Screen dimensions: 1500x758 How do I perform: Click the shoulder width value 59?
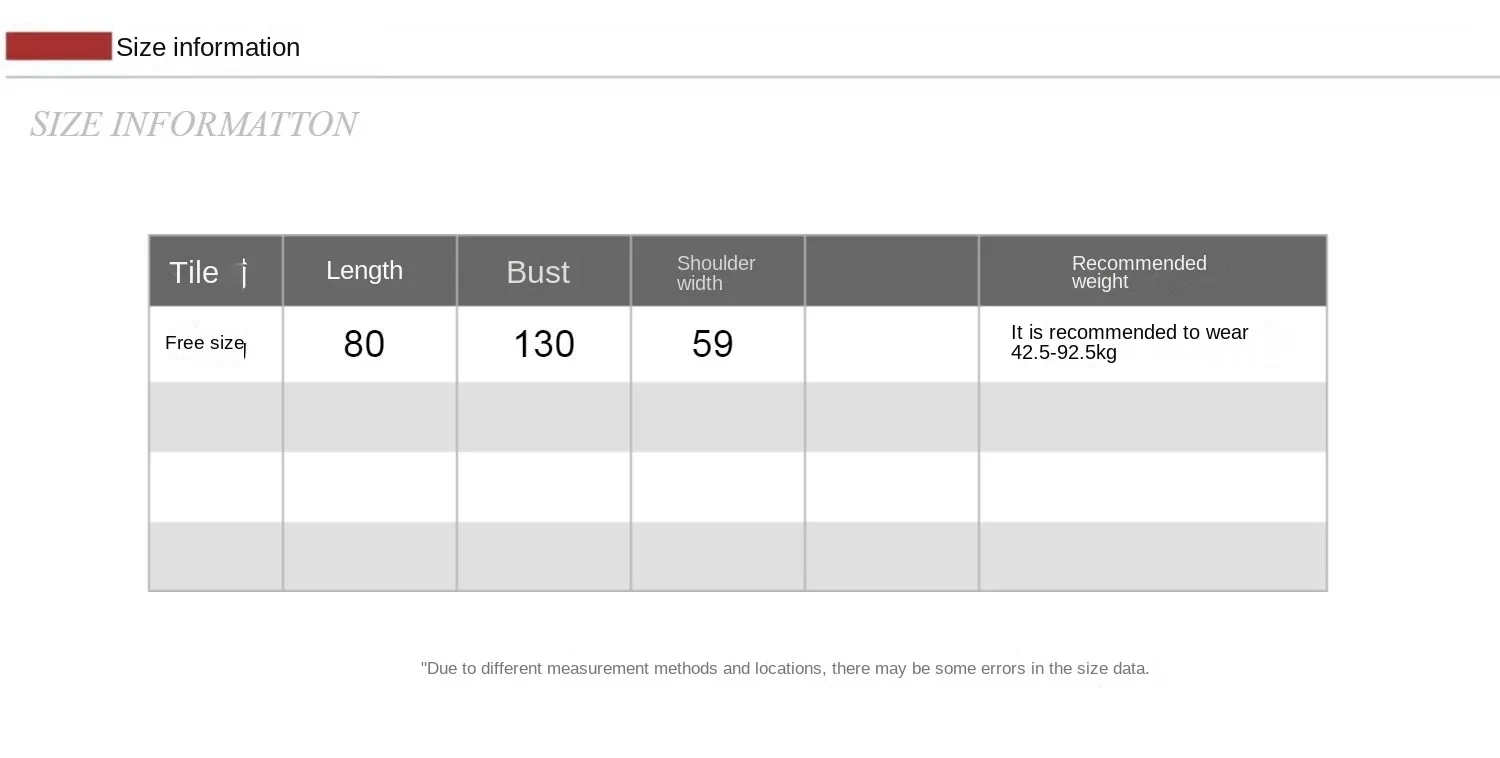tap(713, 344)
